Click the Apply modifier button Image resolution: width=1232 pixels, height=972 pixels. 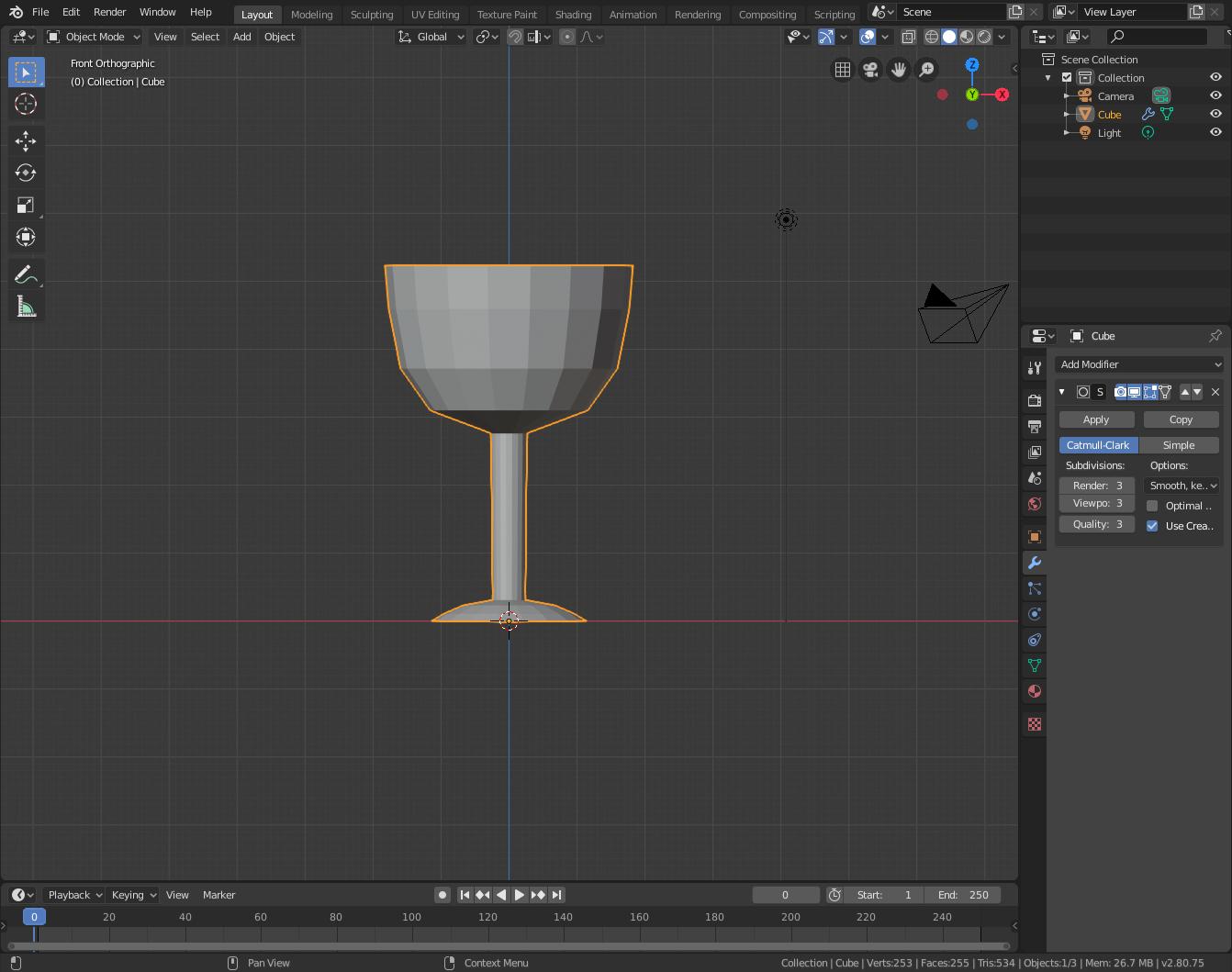coord(1096,419)
